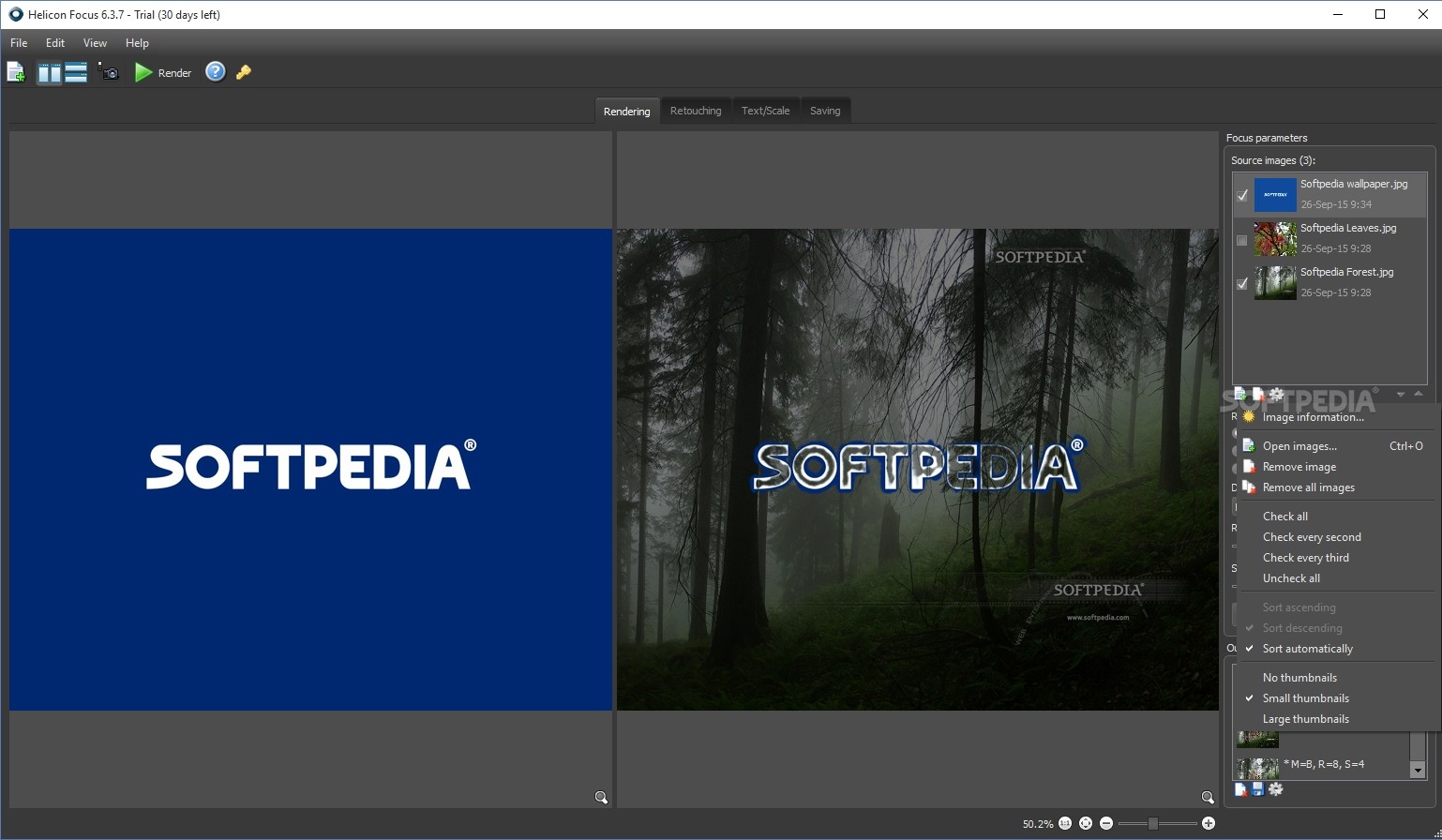The image size is (1442, 840).
Task: Save output with blue floppy disk icon
Action: (1258, 789)
